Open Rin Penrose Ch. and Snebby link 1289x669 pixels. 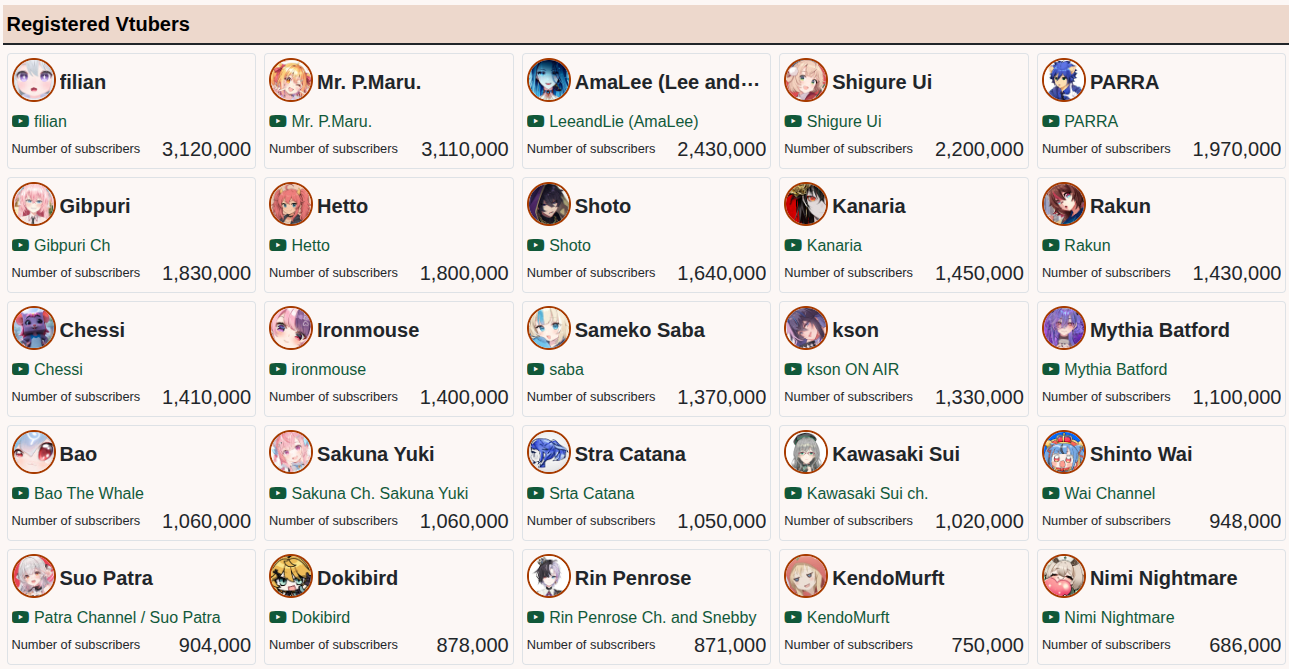pyautogui.click(x=652, y=617)
